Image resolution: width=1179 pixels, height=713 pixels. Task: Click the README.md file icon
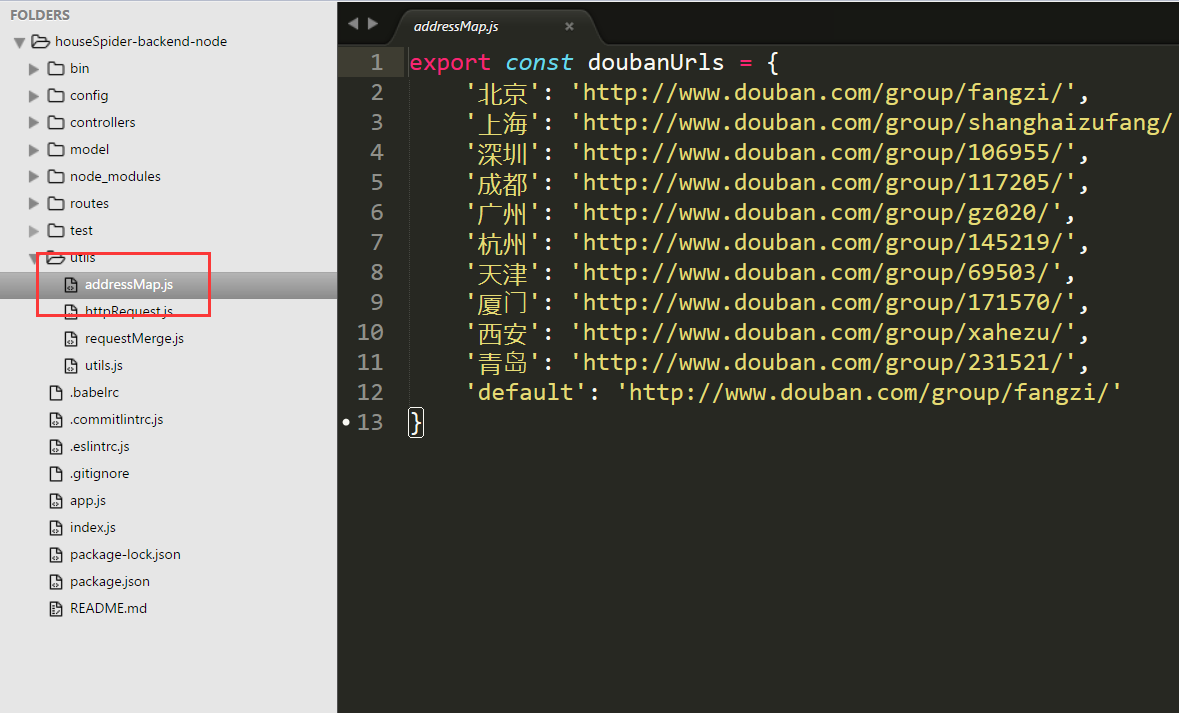pos(56,609)
